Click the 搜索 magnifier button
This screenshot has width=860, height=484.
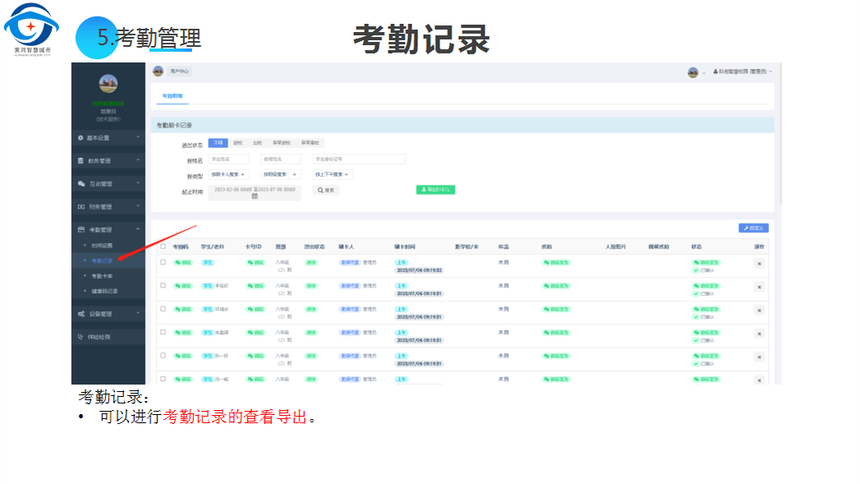click(x=326, y=190)
